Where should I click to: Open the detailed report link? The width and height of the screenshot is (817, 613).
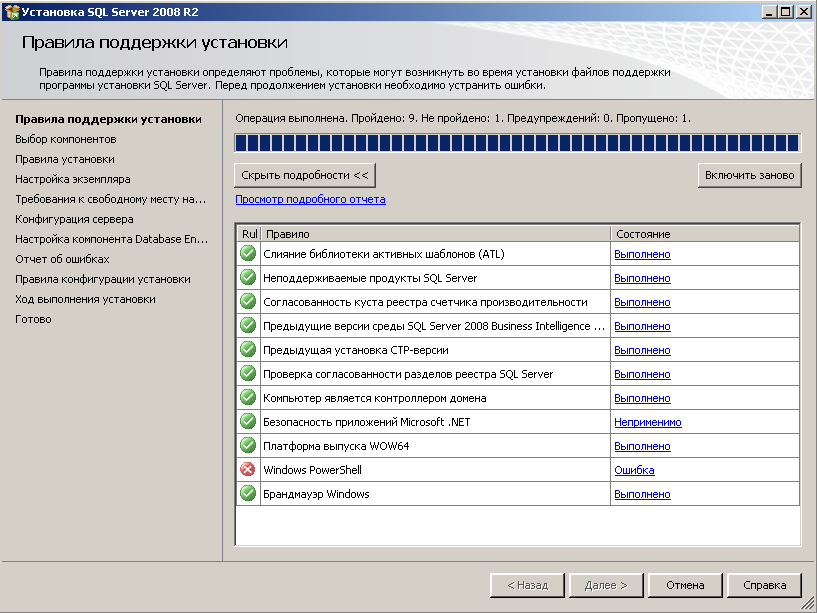[x=314, y=197]
